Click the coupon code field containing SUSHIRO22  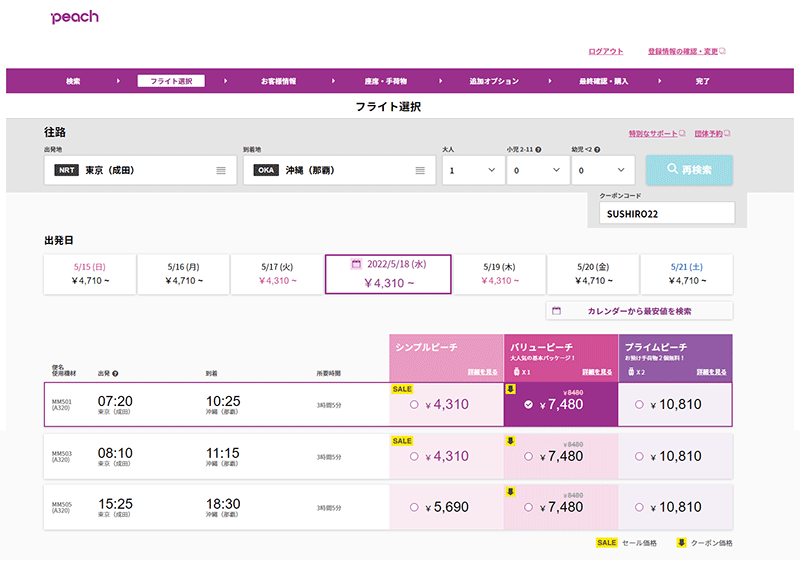tap(667, 213)
